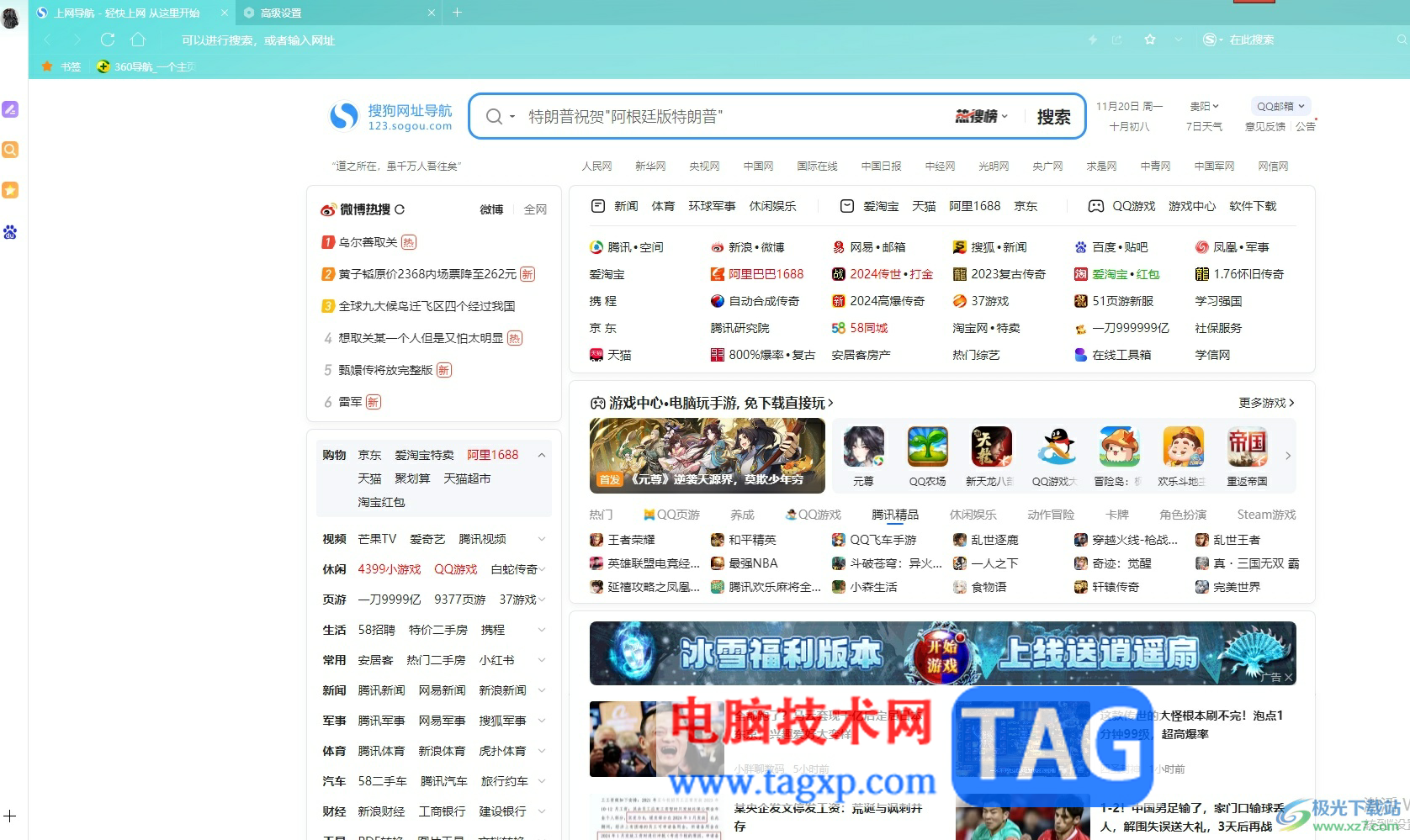Click the browser address bar

click(x=623, y=40)
